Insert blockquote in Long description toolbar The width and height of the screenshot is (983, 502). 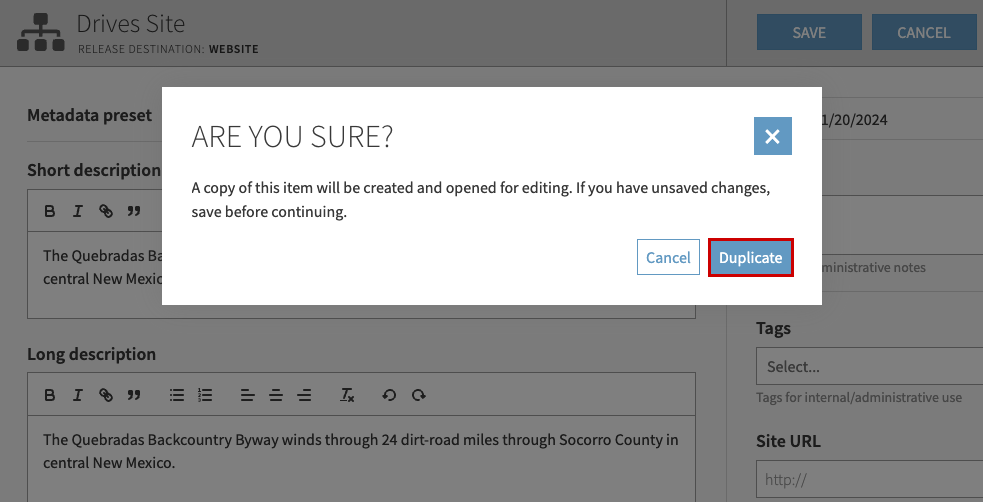134,395
